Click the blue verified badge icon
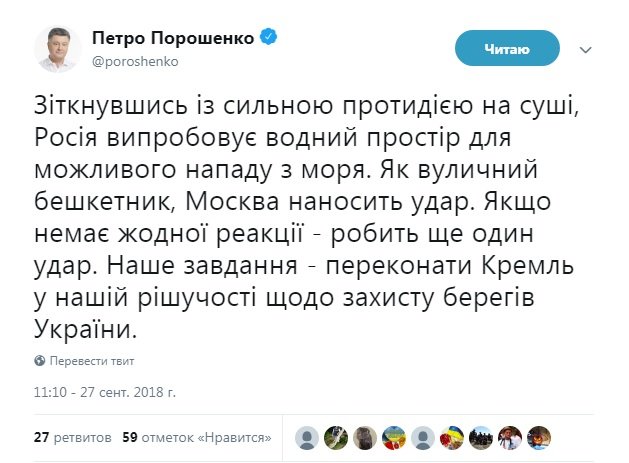 pyautogui.click(x=269, y=38)
